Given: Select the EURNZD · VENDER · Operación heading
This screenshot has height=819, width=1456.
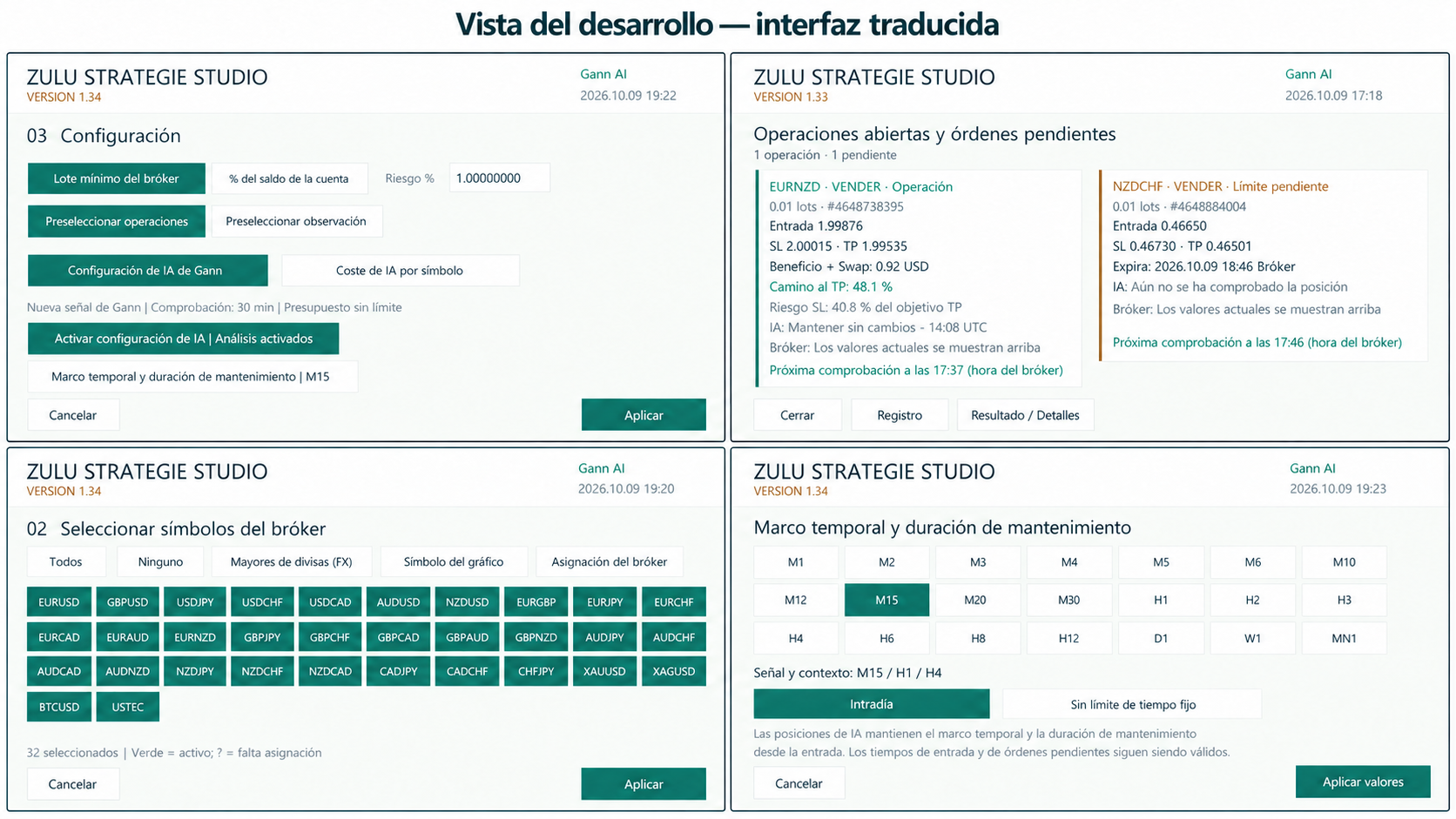Looking at the screenshot, I should 860,186.
